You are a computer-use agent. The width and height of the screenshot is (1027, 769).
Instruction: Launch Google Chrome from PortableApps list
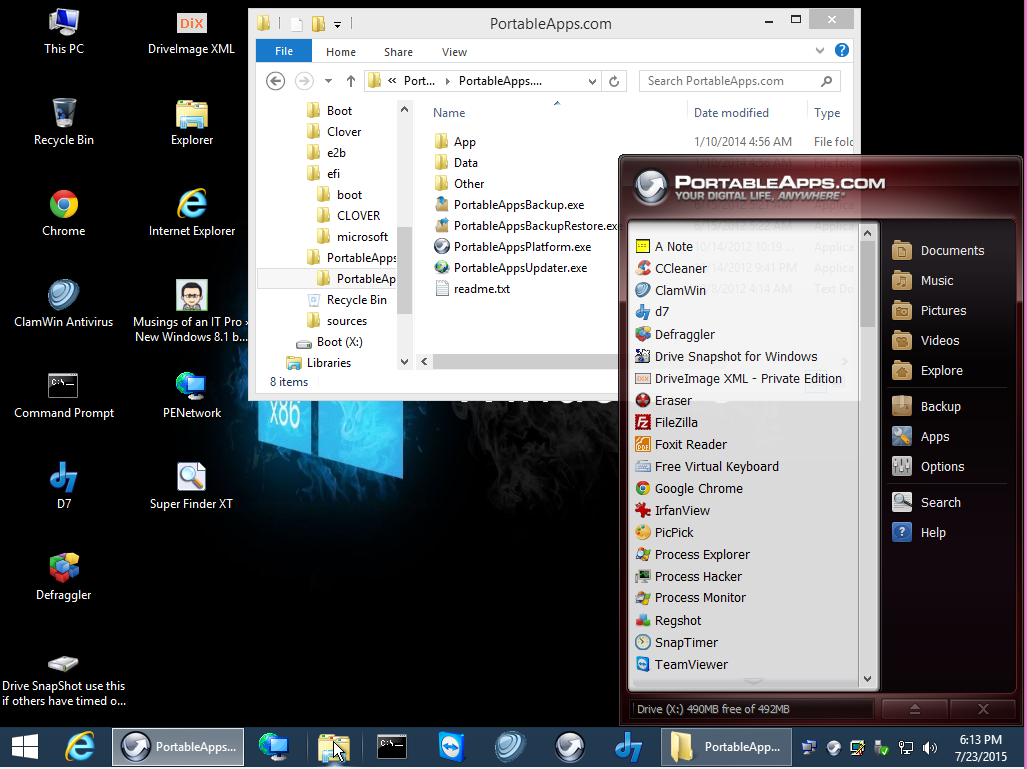(x=689, y=489)
